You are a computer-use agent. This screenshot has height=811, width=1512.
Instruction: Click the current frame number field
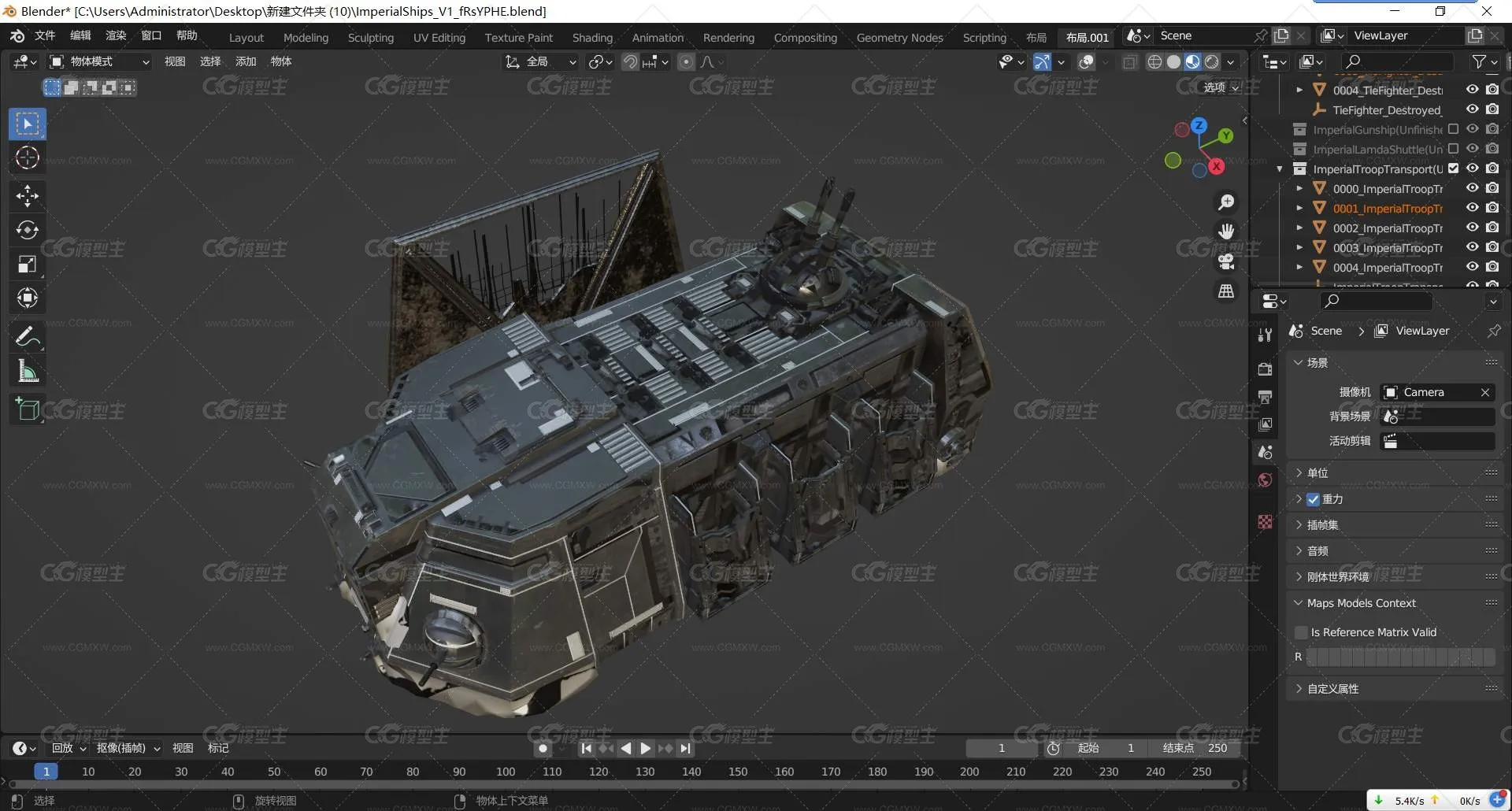[x=1002, y=748]
